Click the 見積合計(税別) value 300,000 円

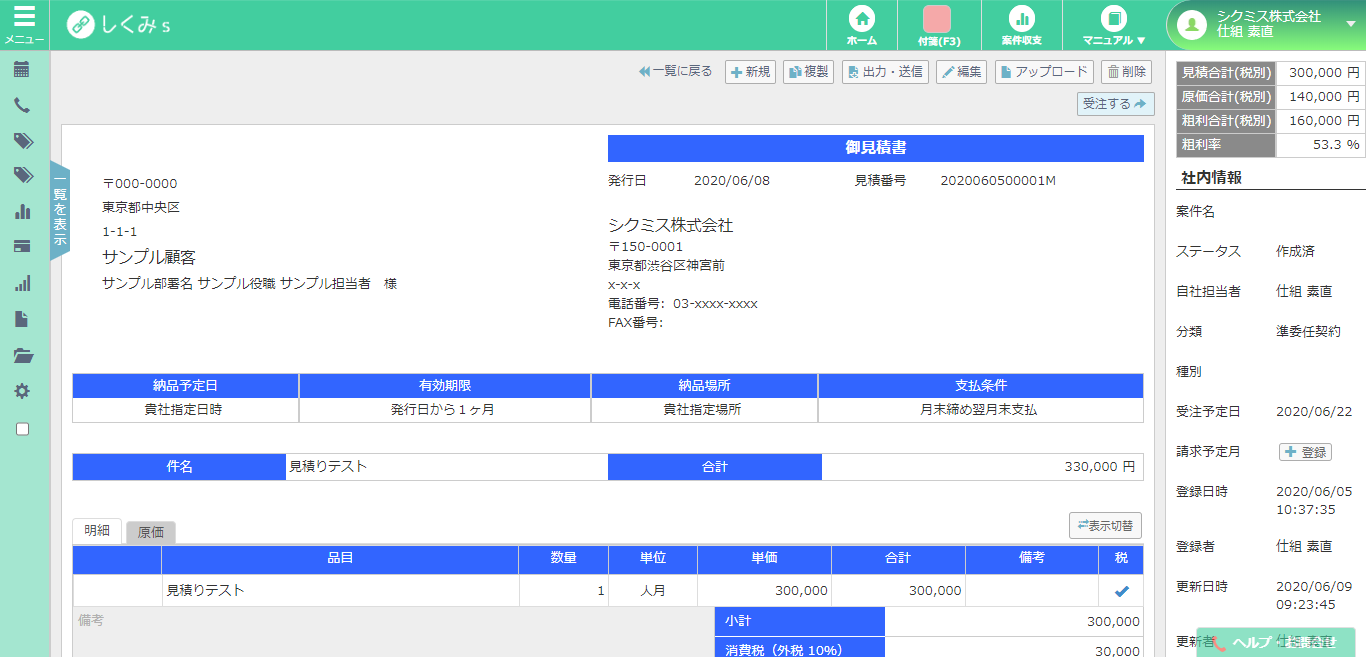(1321, 73)
